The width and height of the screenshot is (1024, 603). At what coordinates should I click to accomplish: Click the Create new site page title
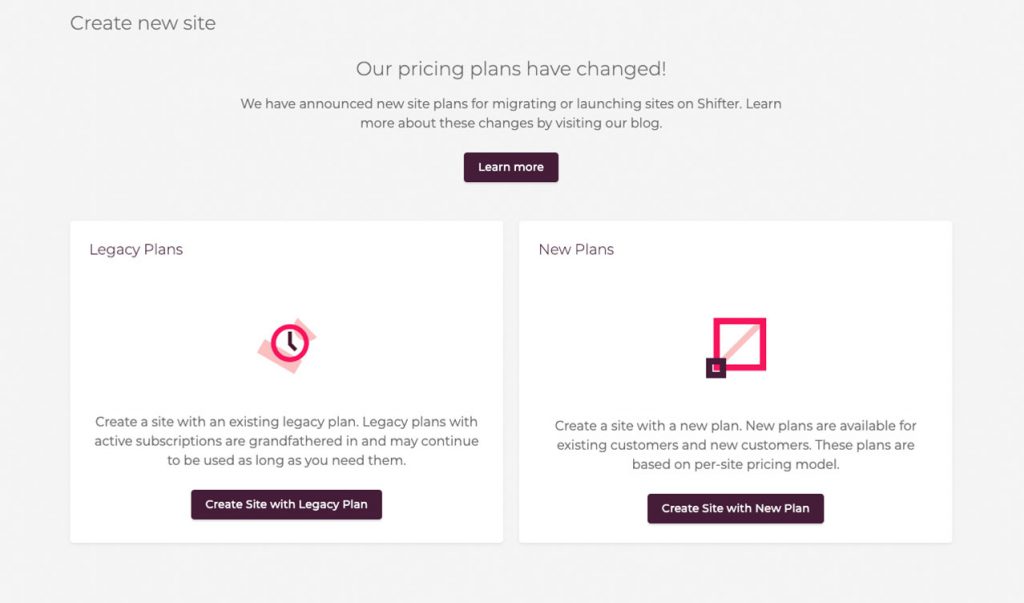[143, 23]
